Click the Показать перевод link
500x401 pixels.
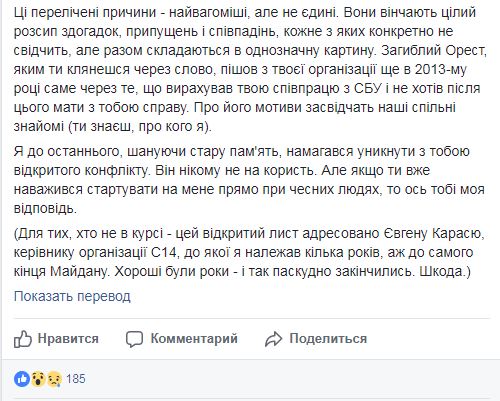(72, 296)
